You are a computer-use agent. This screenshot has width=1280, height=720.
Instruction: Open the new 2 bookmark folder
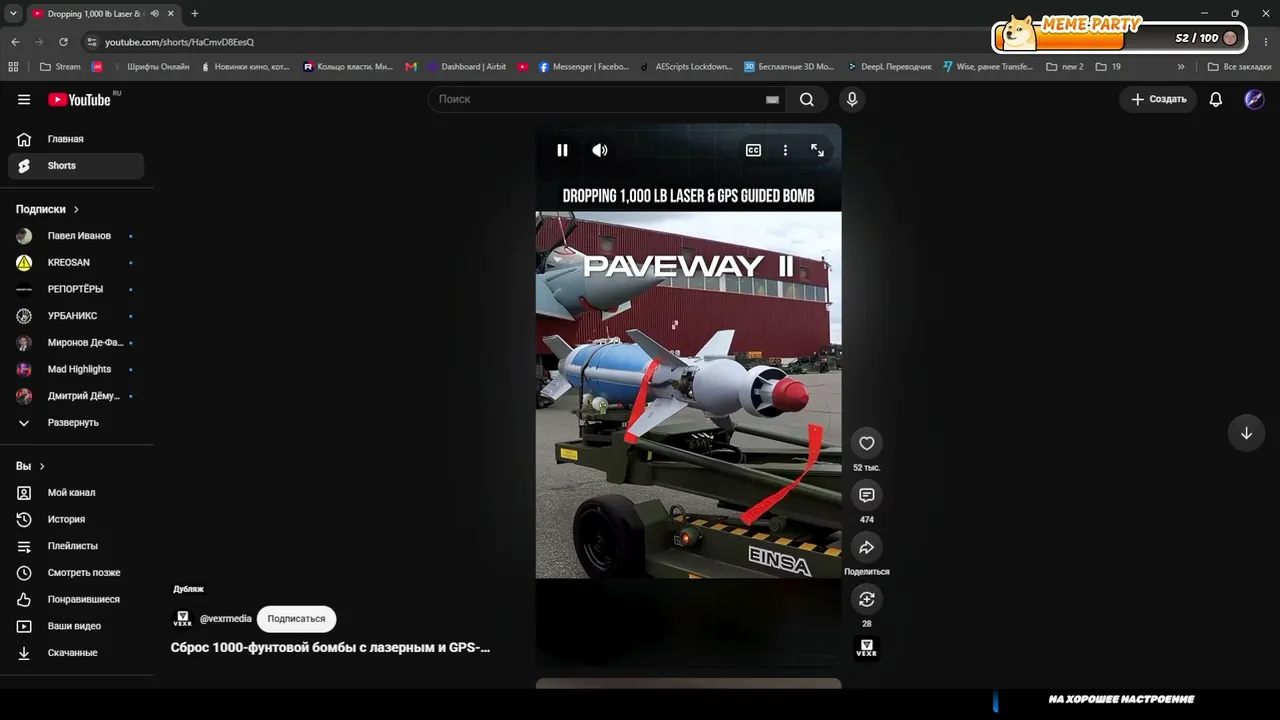pos(1065,67)
